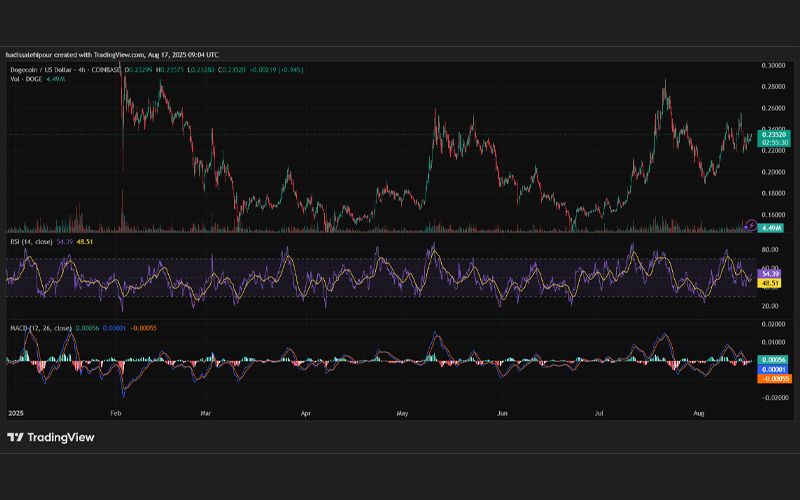
Task: Click the teal 4.49M volume tag
Action: tap(770, 228)
